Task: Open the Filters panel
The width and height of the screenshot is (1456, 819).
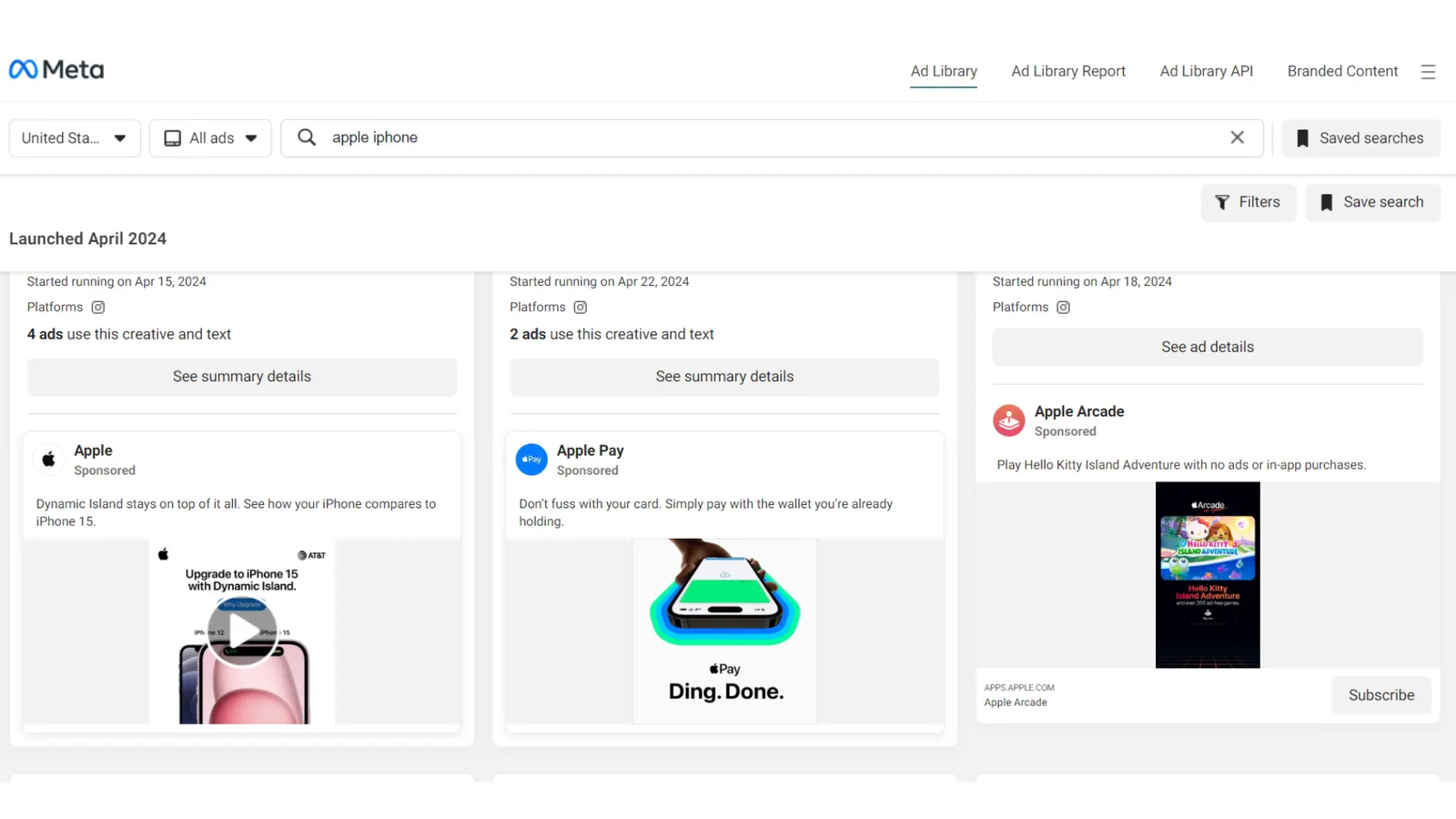Action: click(x=1249, y=202)
